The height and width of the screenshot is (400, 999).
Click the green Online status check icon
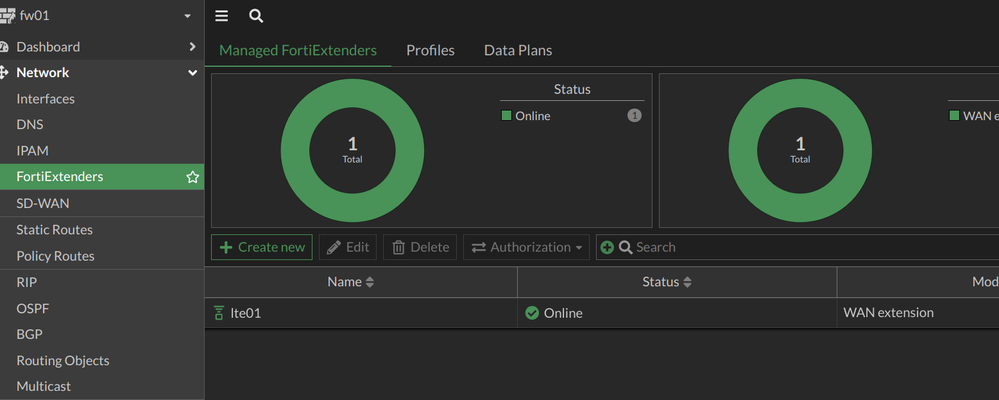(x=532, y=313)
